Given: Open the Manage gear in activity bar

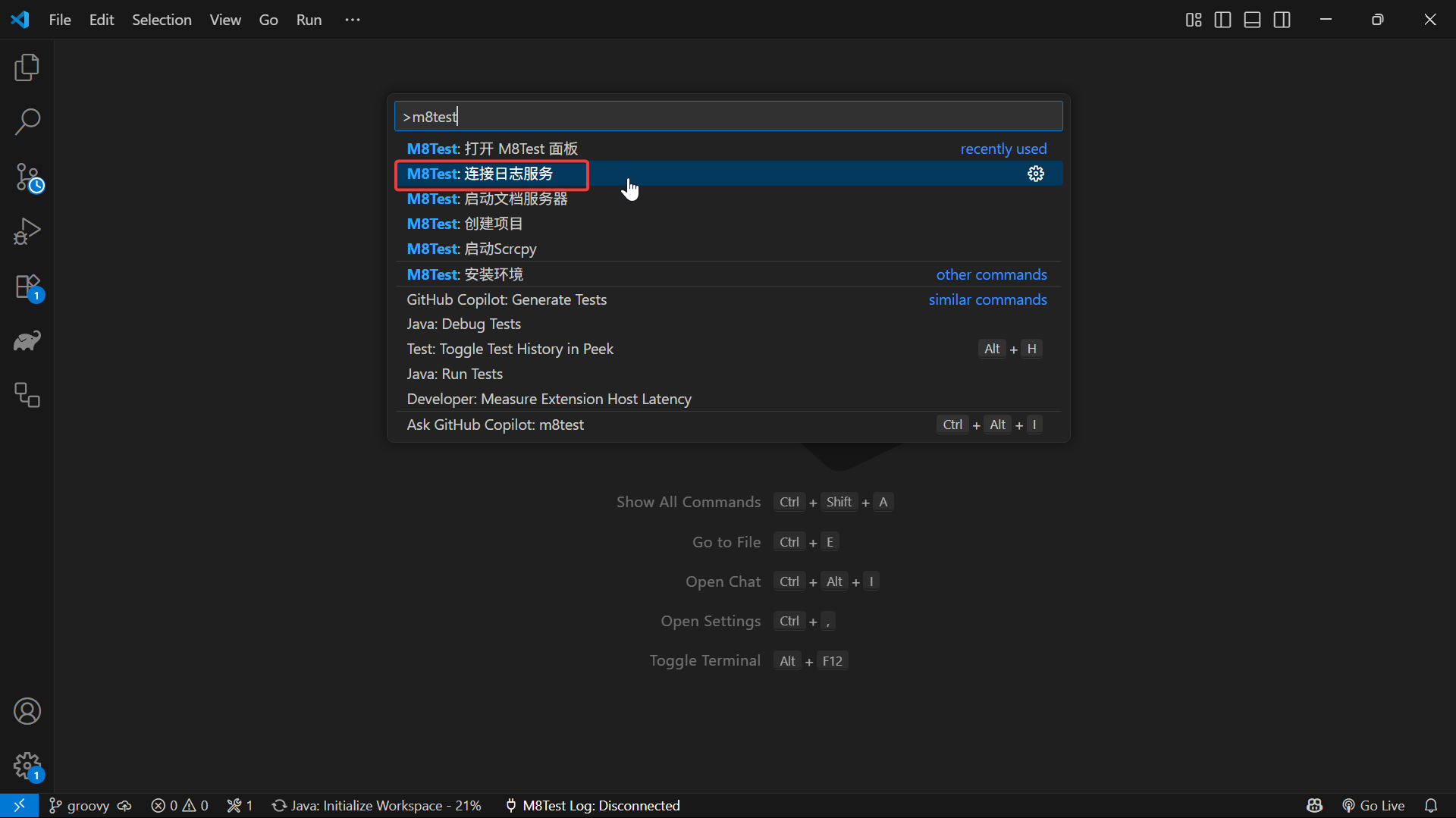Looking at the screenshot, I should click(x=27, y=766).
